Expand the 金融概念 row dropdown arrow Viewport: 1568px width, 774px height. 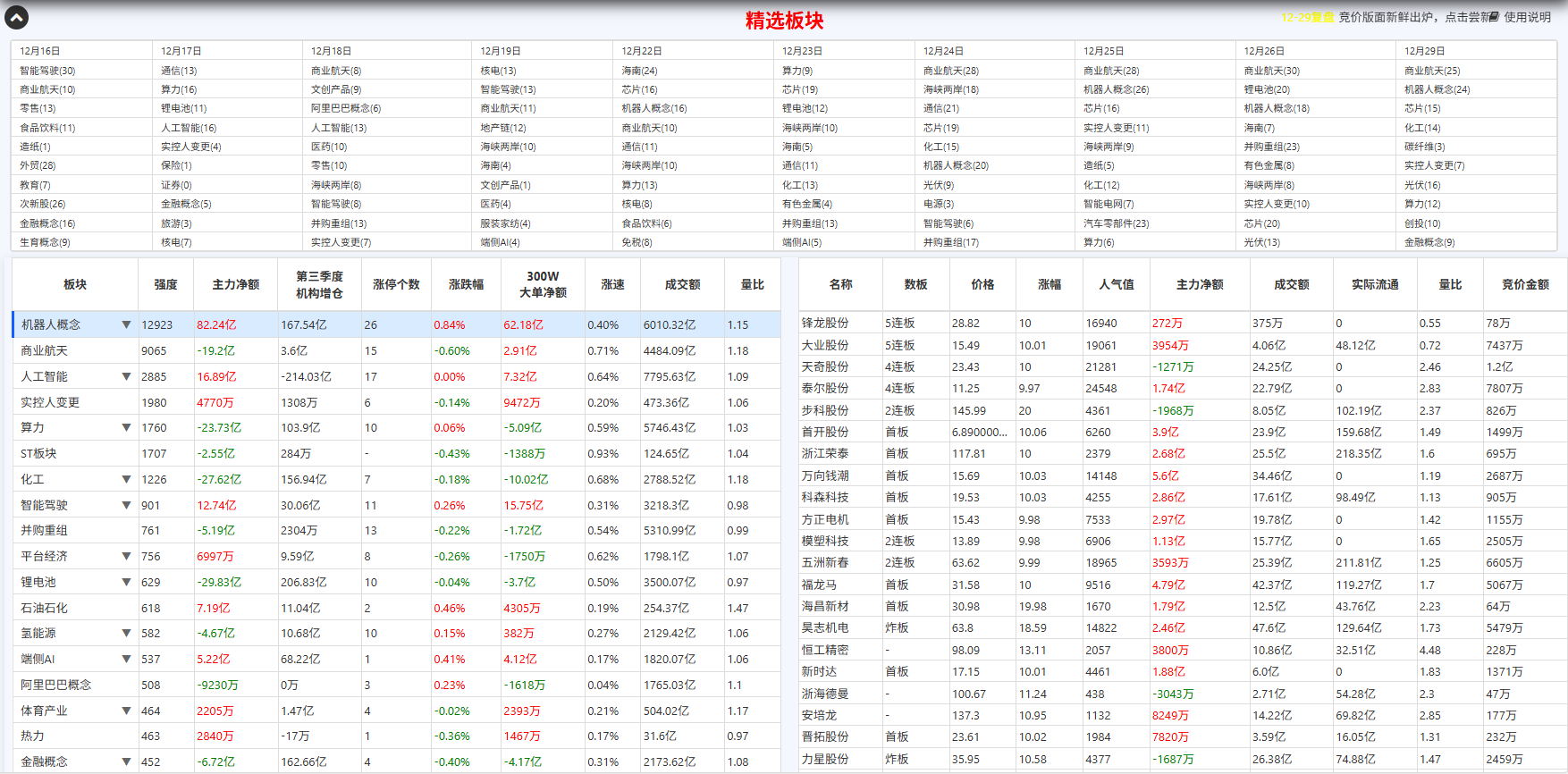click(126, 762)
